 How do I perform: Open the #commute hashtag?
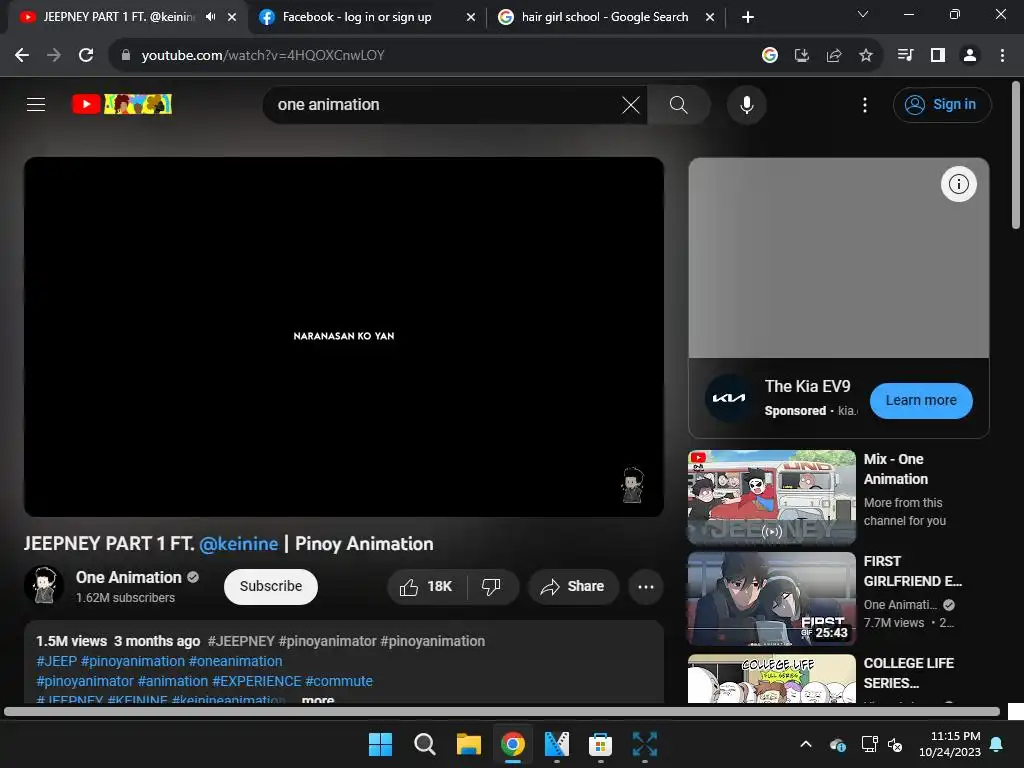pos(339,681)
